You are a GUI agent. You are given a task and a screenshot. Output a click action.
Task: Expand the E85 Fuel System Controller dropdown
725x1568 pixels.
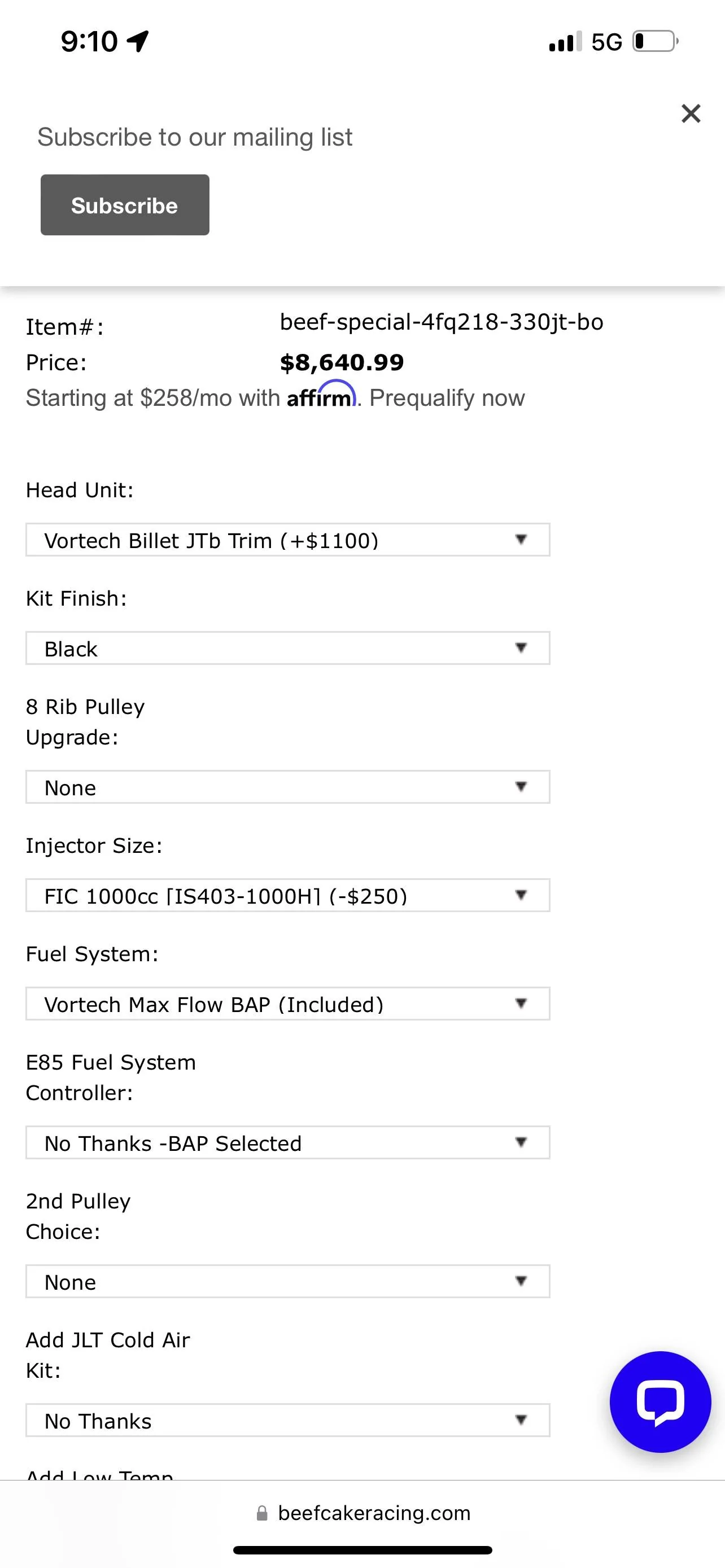[288, 1142]
